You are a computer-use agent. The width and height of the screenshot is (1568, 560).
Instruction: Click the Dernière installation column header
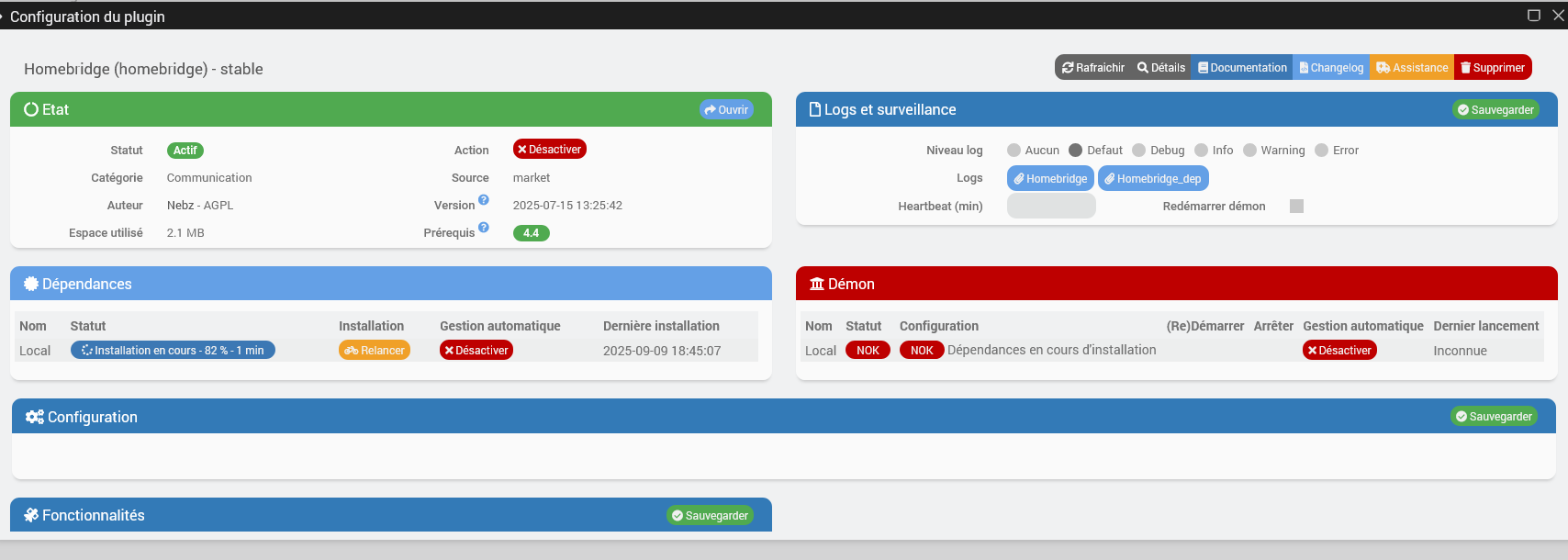pos(661,326)
